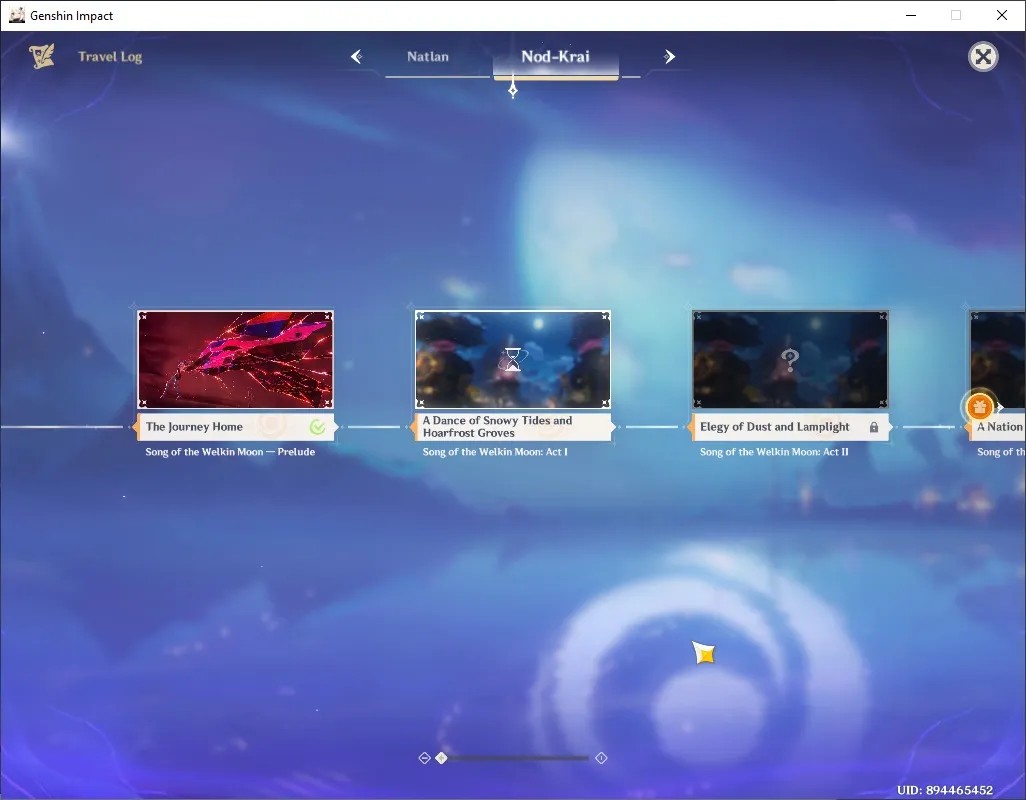Switch to the Natlan tab

point(428,57)
